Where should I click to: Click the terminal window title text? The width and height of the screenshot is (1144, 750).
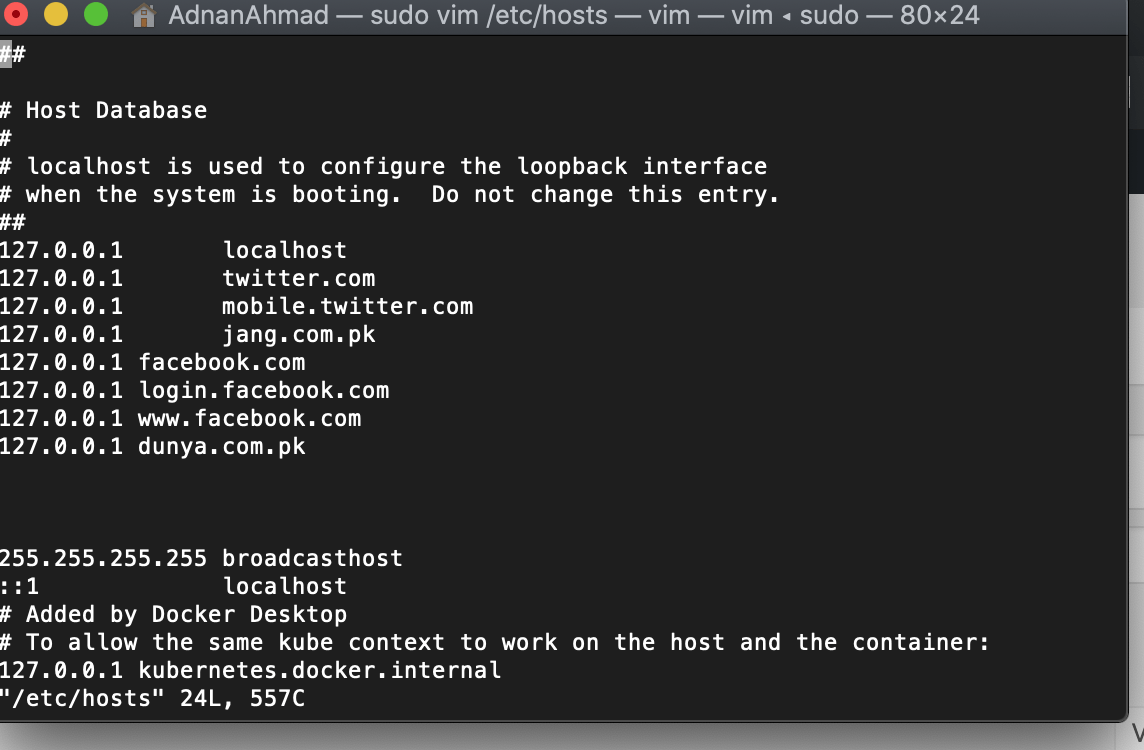coord(573,15)
